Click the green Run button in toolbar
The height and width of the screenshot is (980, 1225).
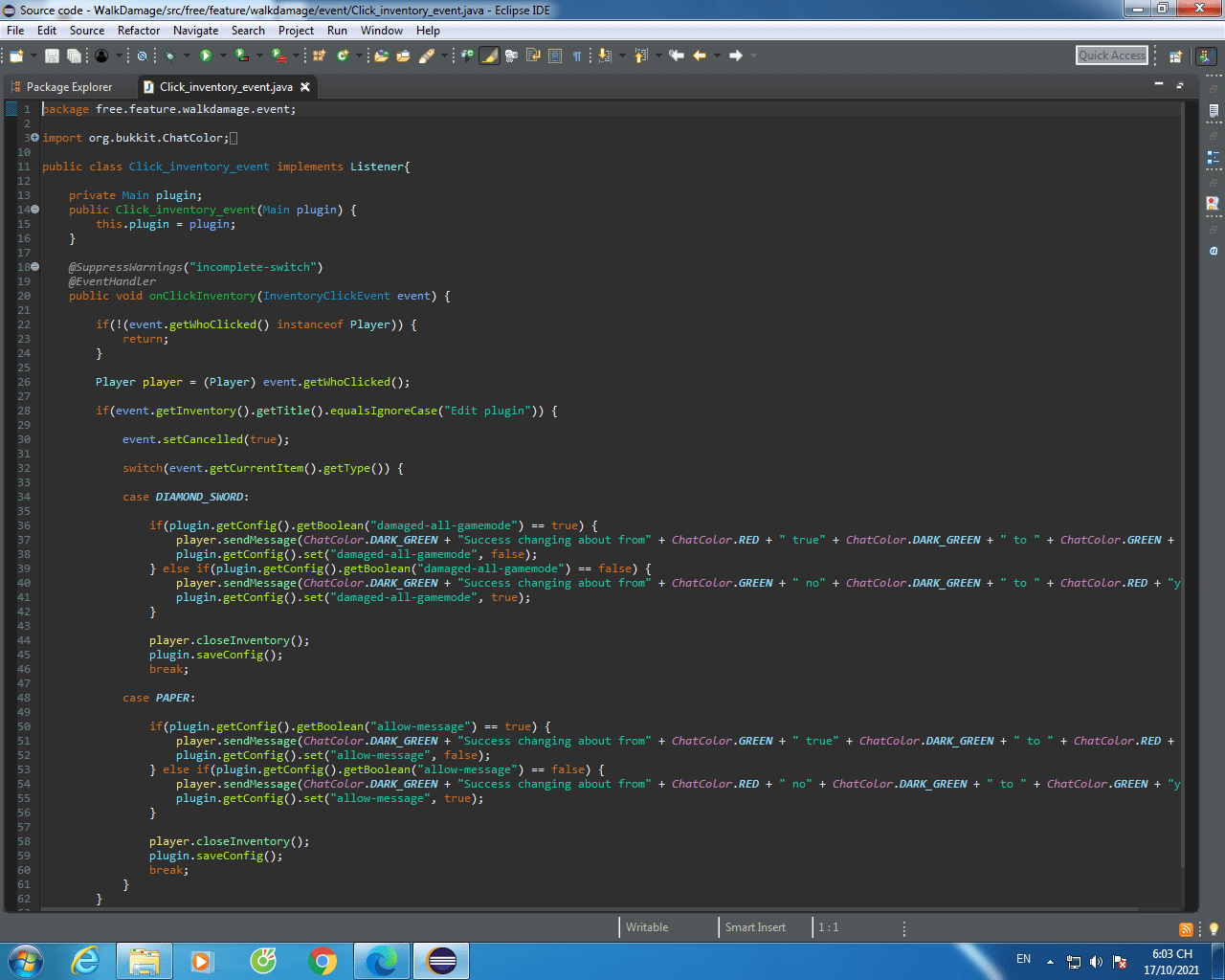click(x=205, y=56)
